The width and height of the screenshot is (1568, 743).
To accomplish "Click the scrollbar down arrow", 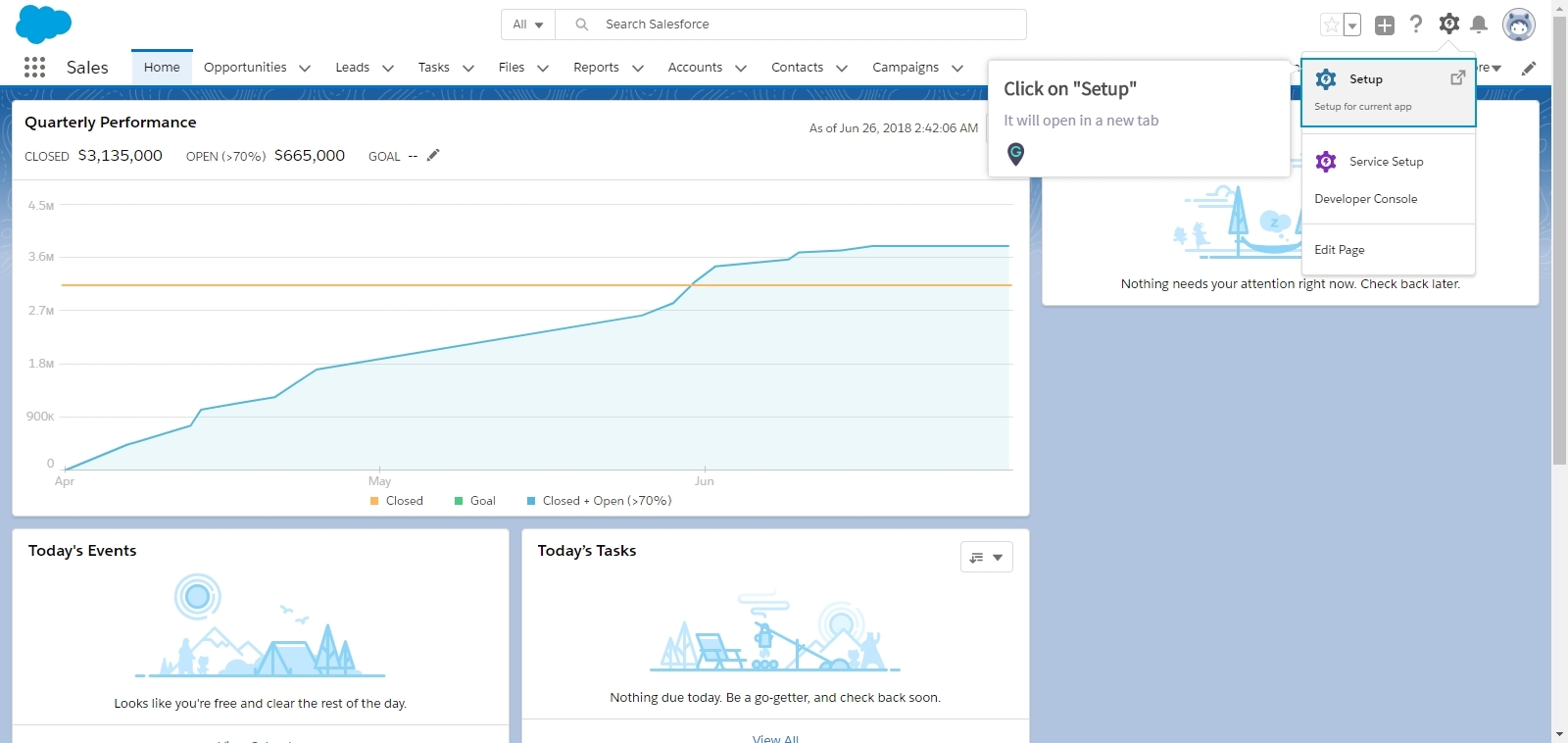I will pyautogui.click(x=1559, y=734).
